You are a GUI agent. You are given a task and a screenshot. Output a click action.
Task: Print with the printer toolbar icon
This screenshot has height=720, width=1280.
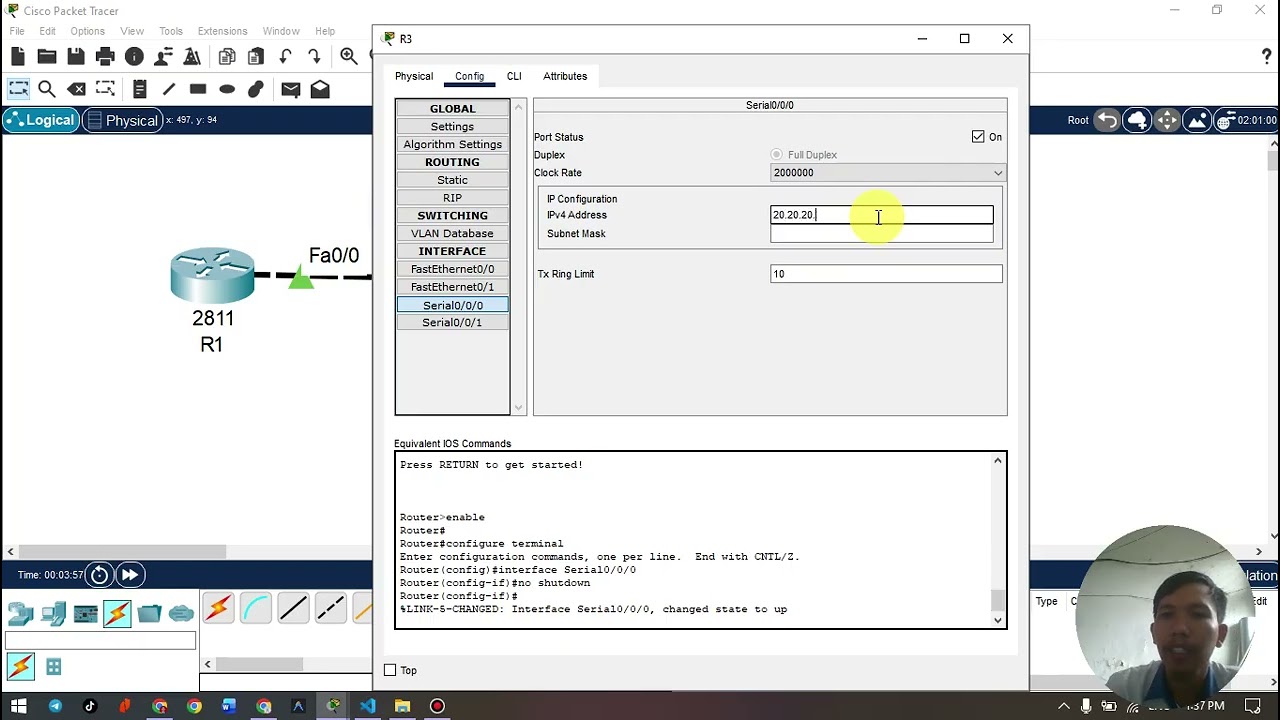[x=105, y=57]
